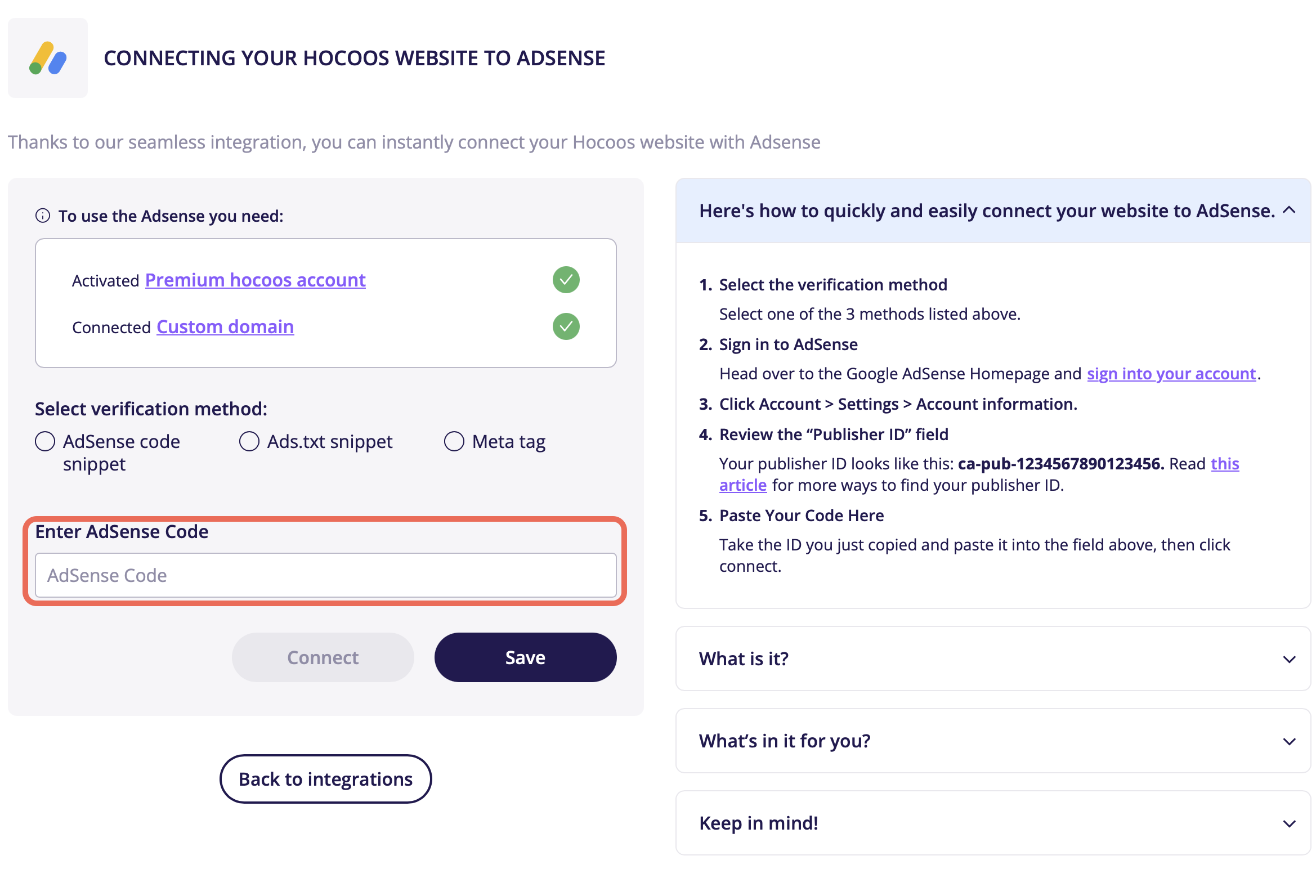Image resolution: width=1316 pixels, height=896 pixels.
Task: Open the Keep in mind! accordion
Action: point(993,823)
